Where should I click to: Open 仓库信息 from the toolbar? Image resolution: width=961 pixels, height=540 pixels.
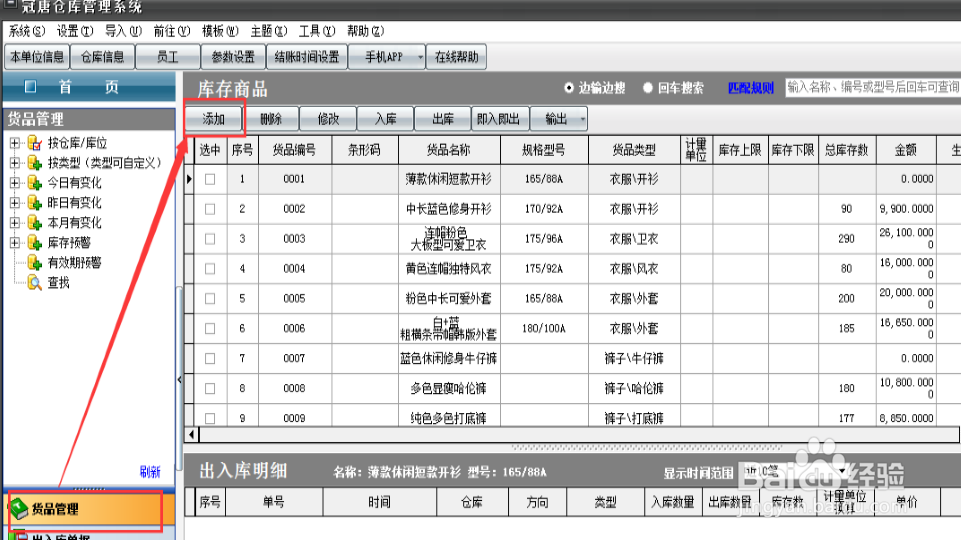click(102, 57)
